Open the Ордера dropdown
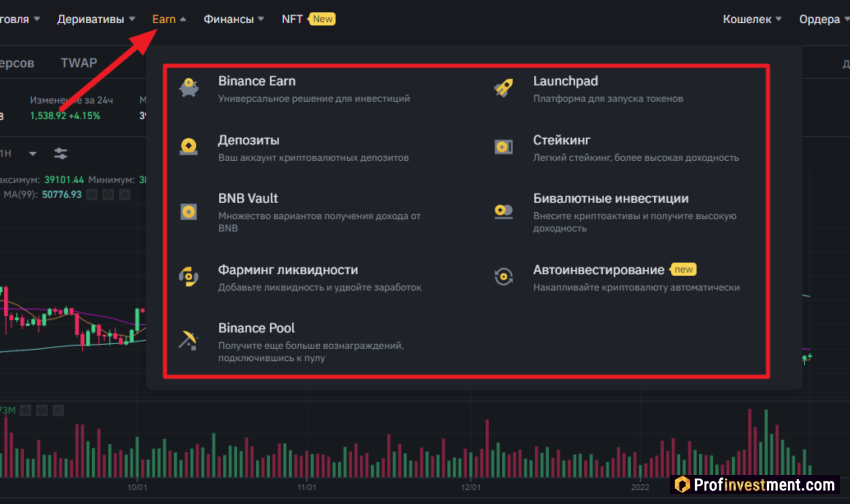This screenshot has height=504, width=850. [824, 19]
